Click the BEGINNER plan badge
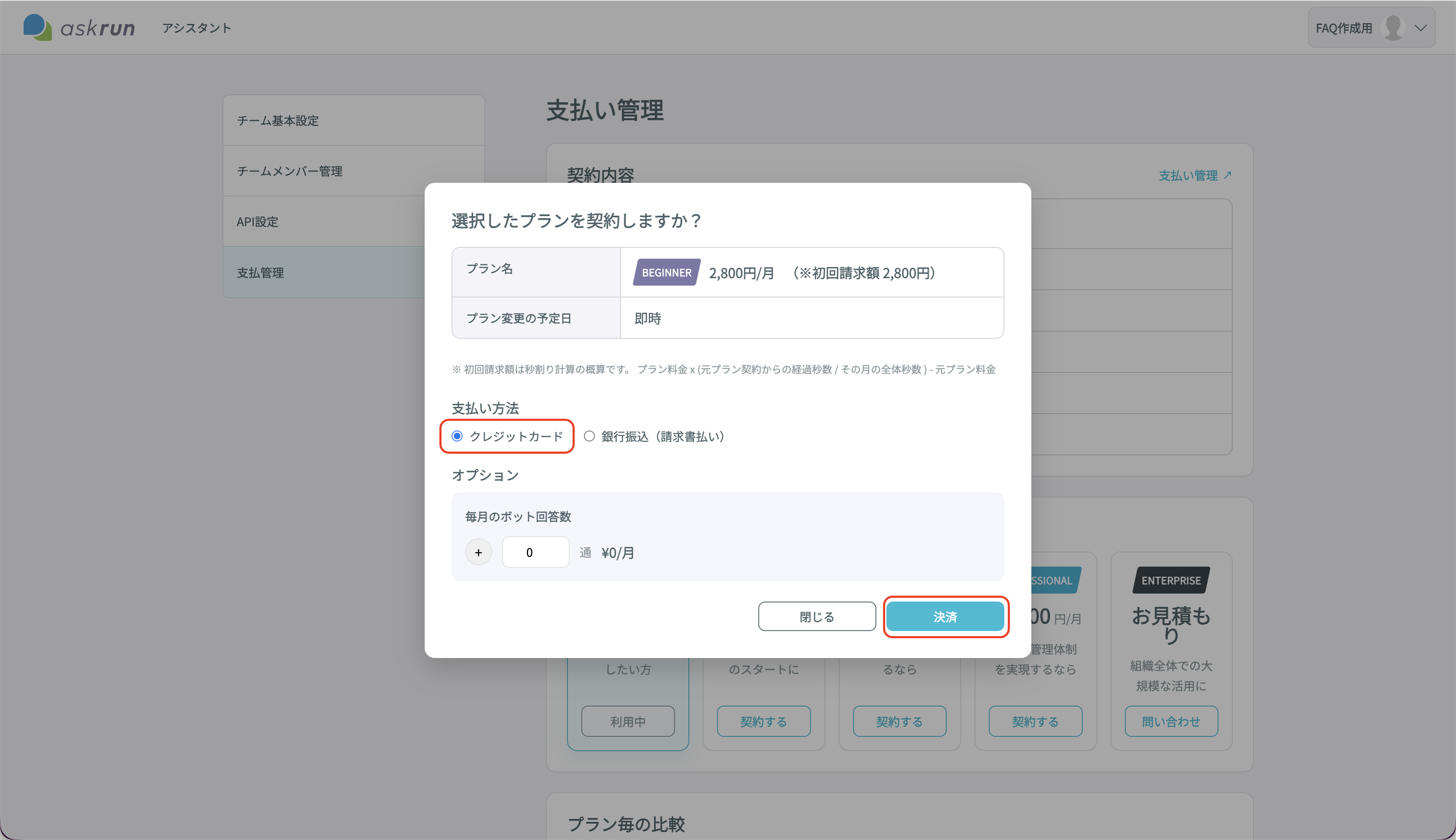The width and height of the screenshot is (1456, 840). point(666,272)
